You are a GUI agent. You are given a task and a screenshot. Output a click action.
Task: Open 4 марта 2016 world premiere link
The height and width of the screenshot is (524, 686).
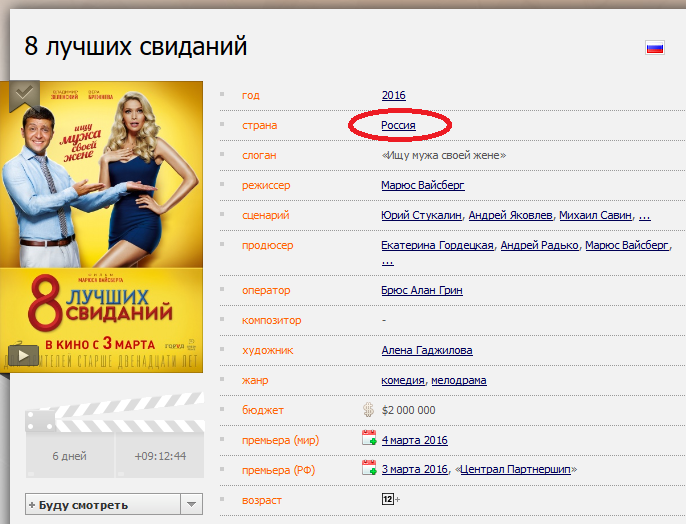coord(415,440)
